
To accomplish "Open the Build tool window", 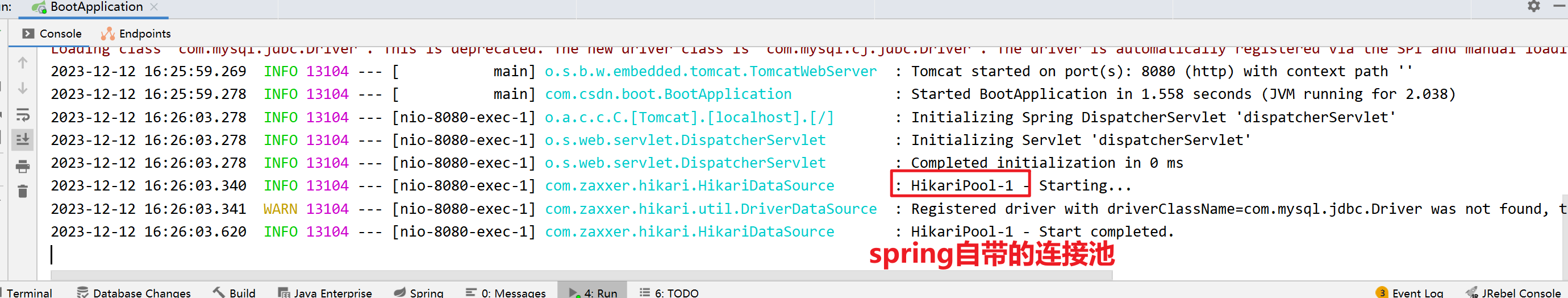I will click(x=234, y=292).
